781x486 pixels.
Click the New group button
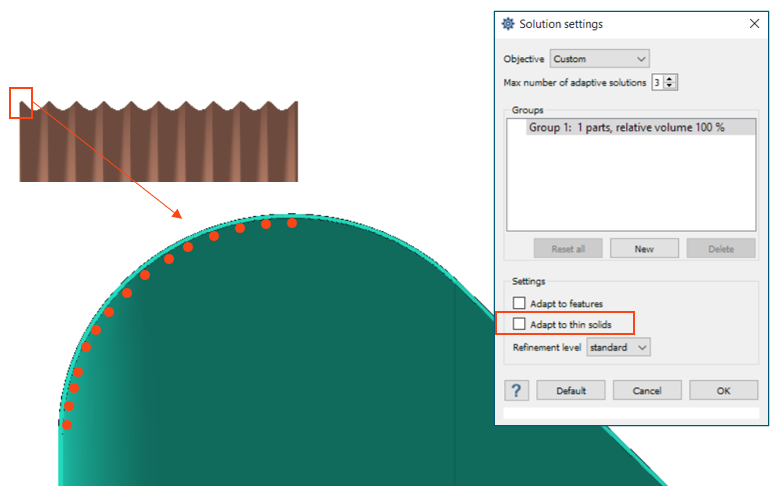tap(644, 248)
